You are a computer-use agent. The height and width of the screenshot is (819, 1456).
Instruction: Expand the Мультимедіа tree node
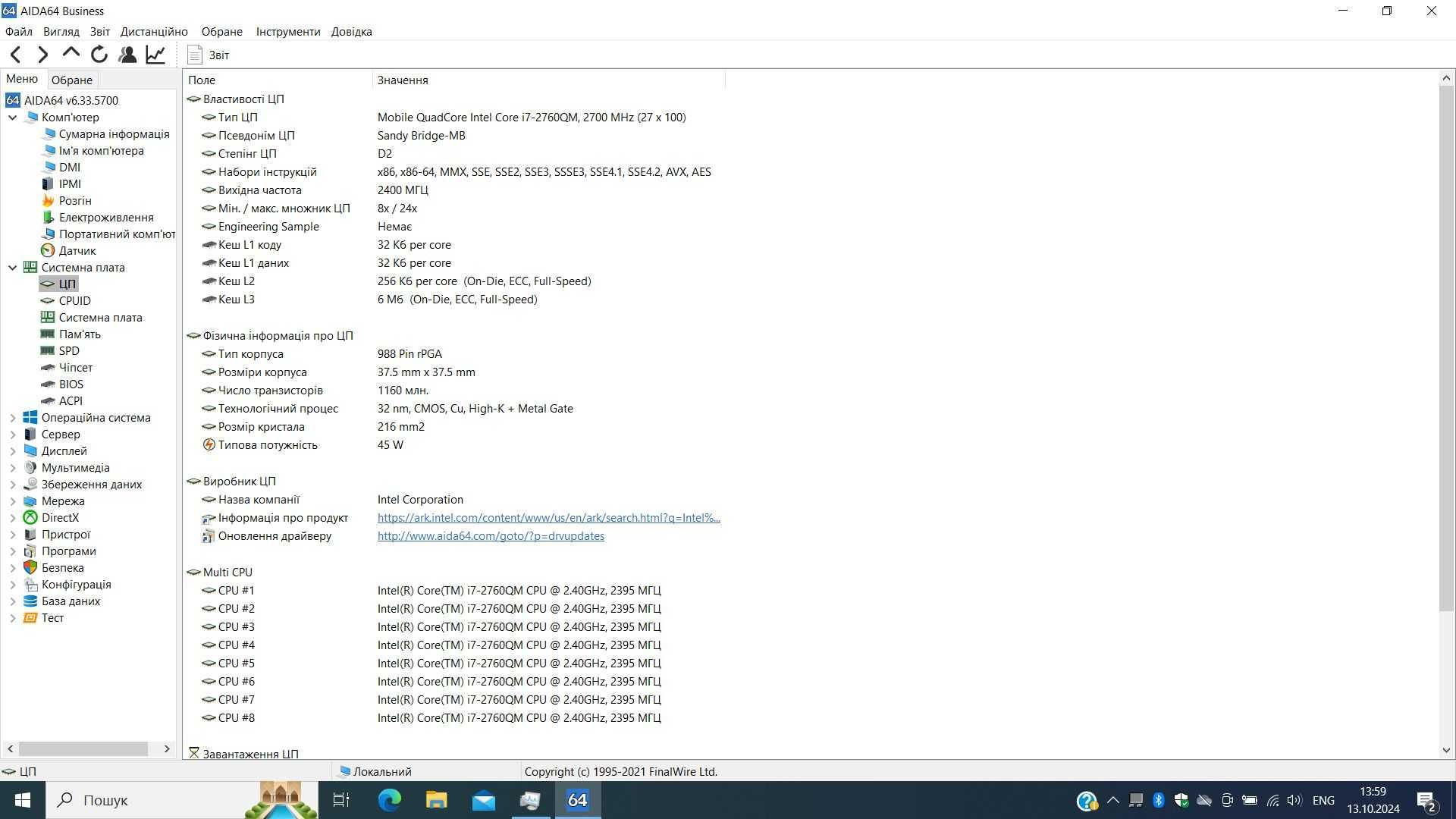pyautogui.click(x=12, y=468)
